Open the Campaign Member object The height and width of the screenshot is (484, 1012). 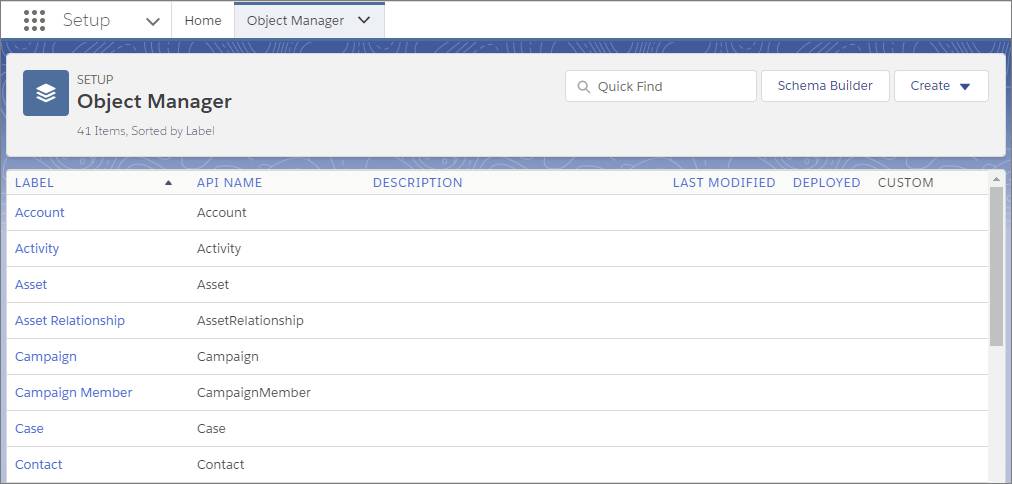[x=74, y=392]
